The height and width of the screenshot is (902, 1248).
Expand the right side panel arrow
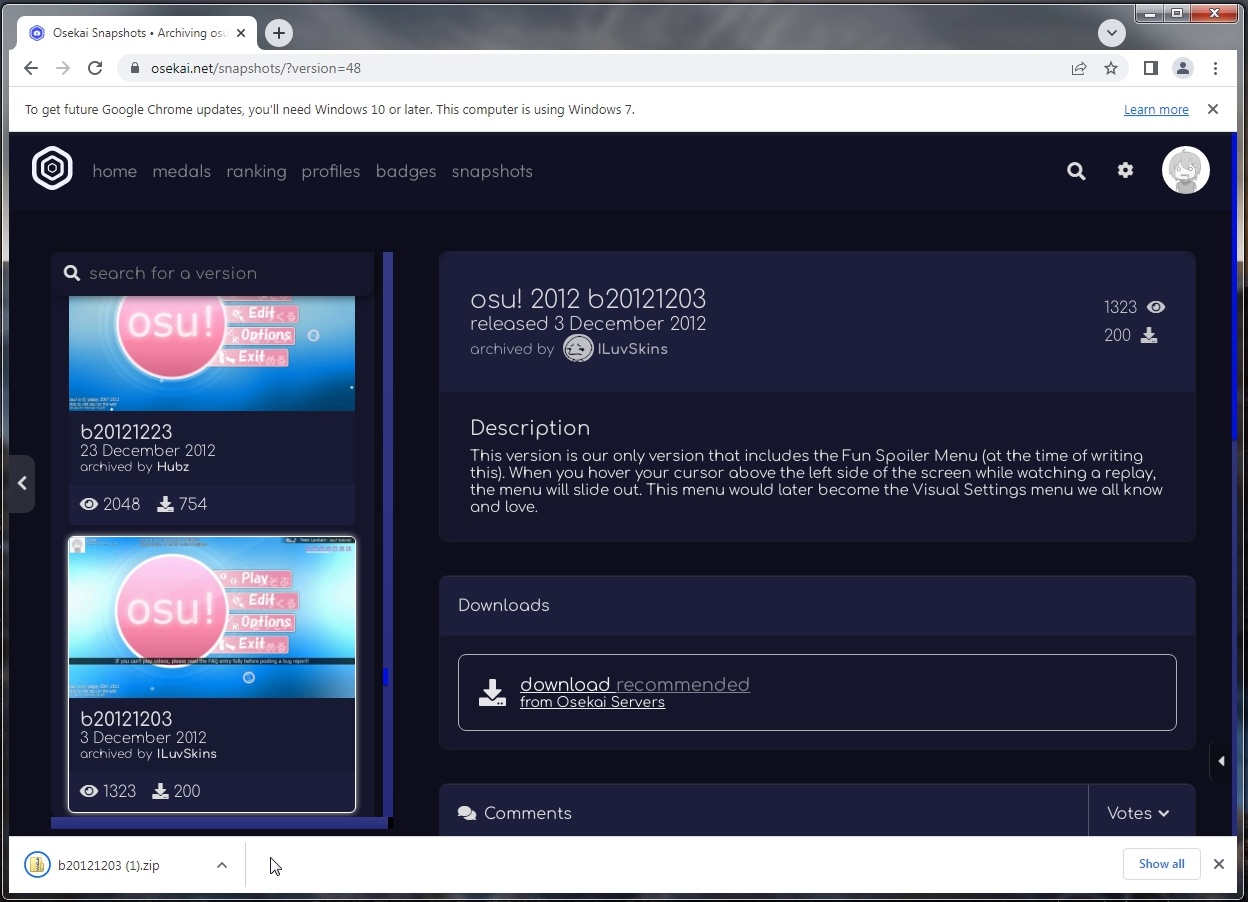tap(1221, 761)
